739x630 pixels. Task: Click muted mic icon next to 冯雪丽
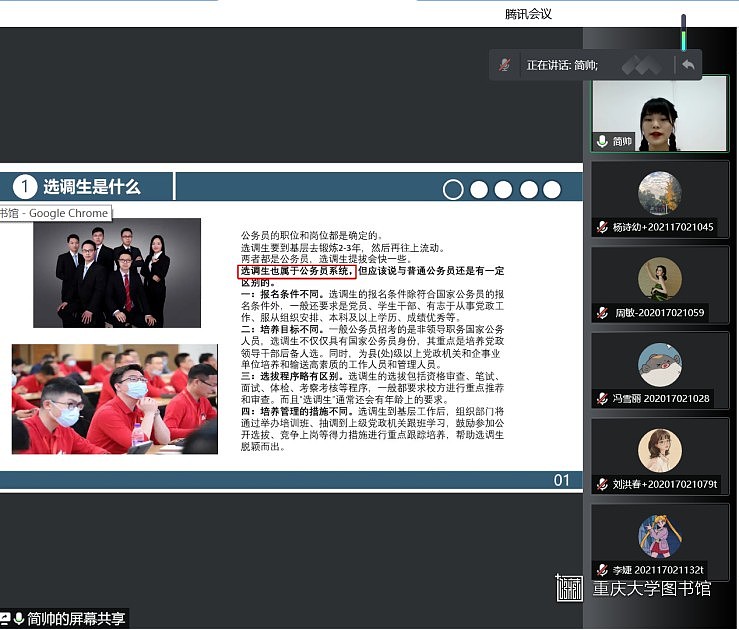pos(602,398)
